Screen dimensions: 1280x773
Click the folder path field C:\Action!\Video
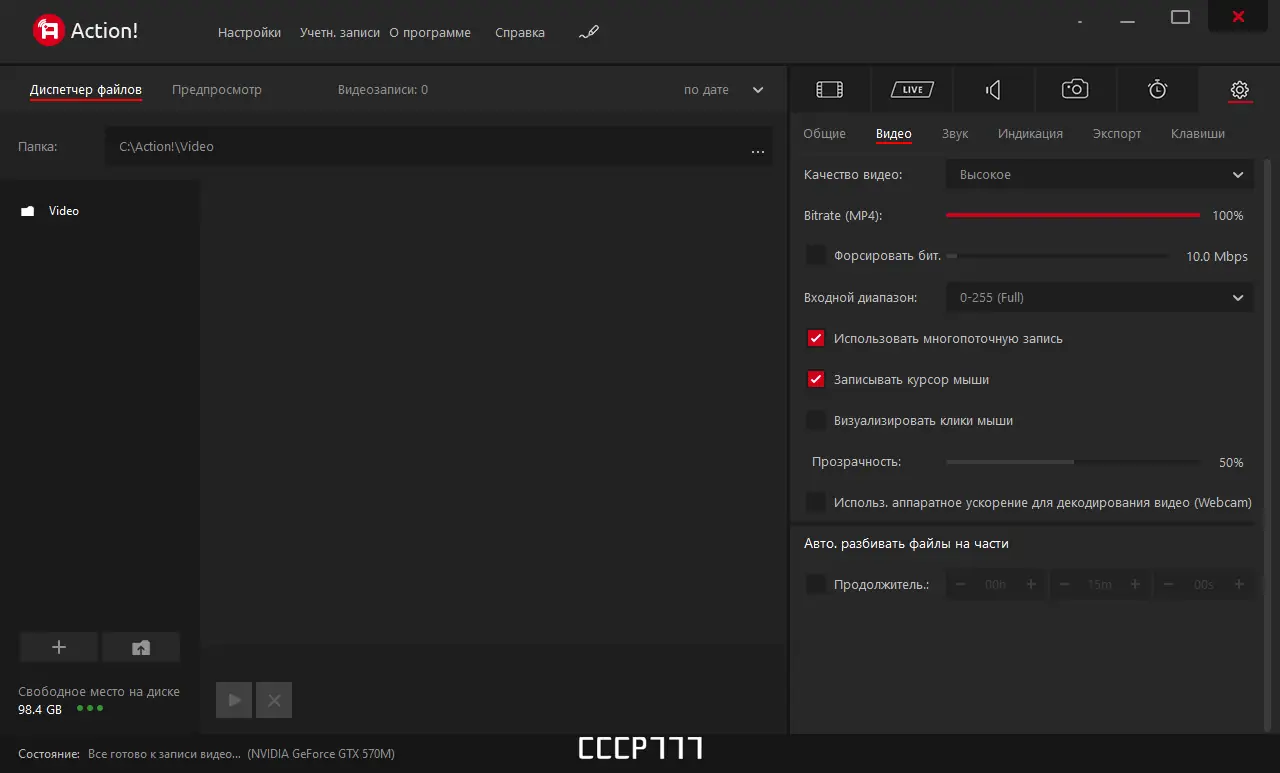pyautogui.click(x=438, y=146)
